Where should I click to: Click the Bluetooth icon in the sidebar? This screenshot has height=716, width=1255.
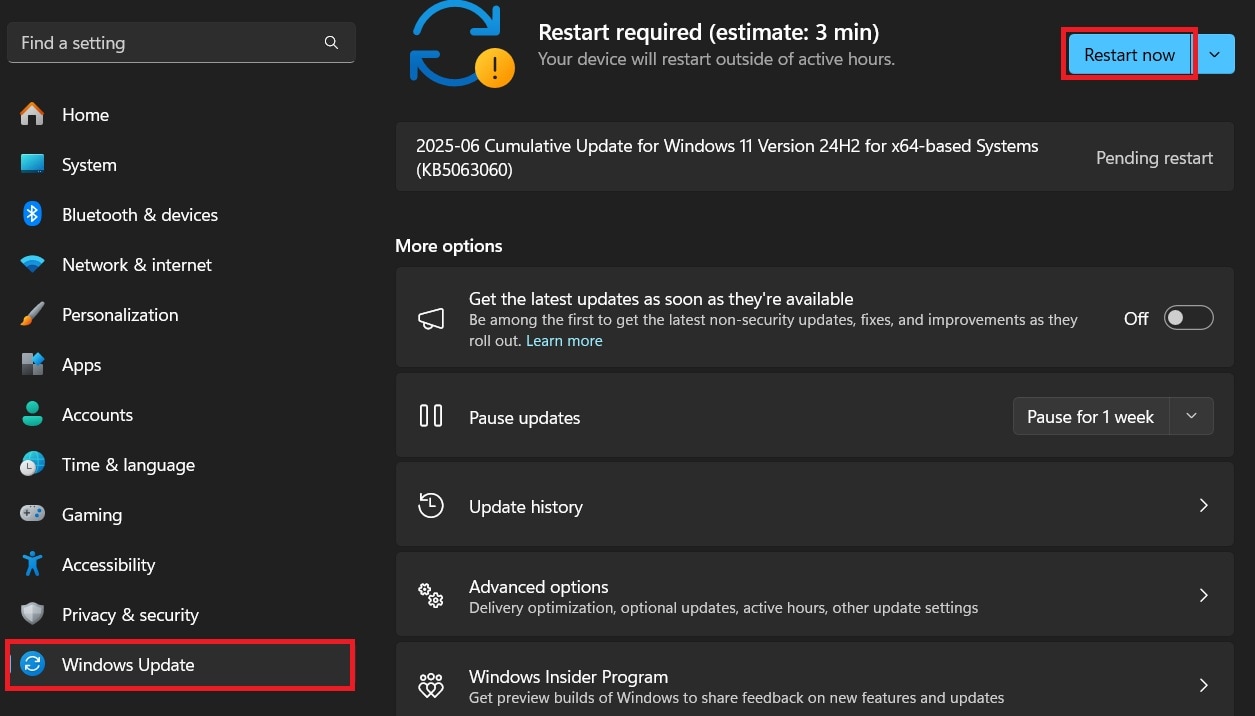[x=32, y=214]
